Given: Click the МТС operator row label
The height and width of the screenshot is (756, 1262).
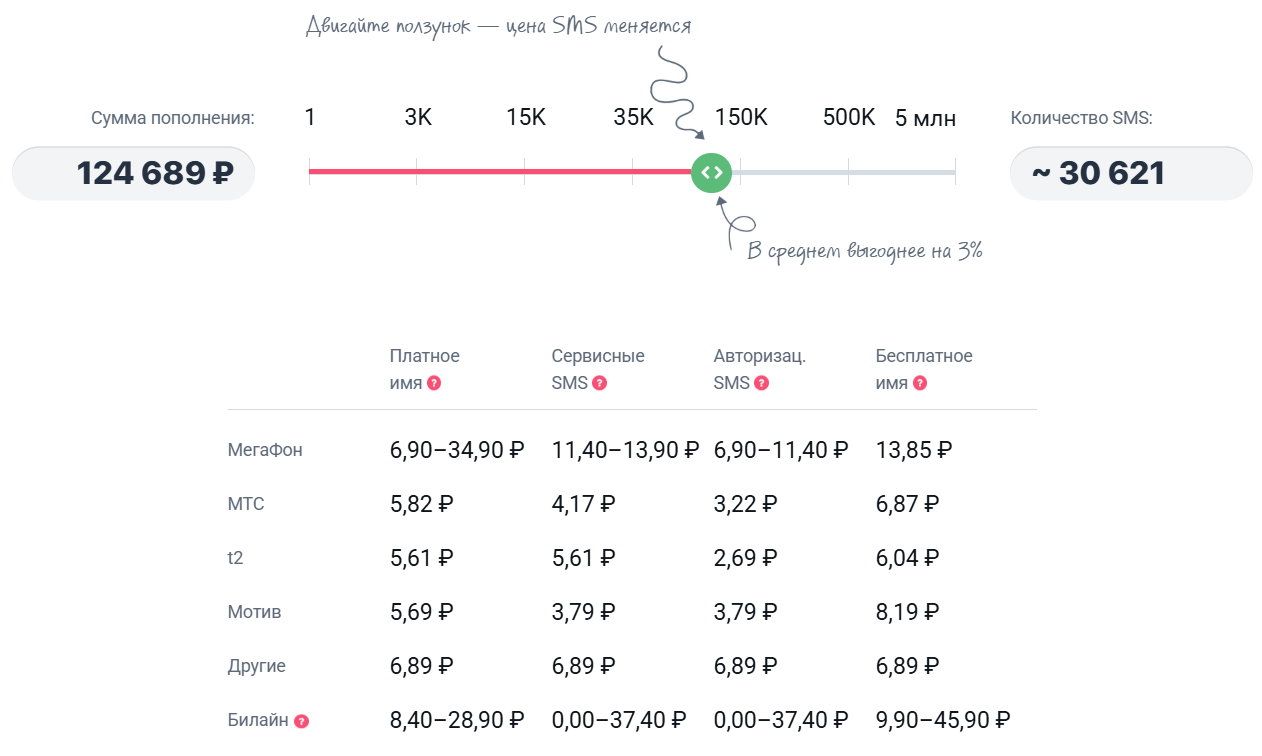Looking at the screenshot, I should click(246, 504).
